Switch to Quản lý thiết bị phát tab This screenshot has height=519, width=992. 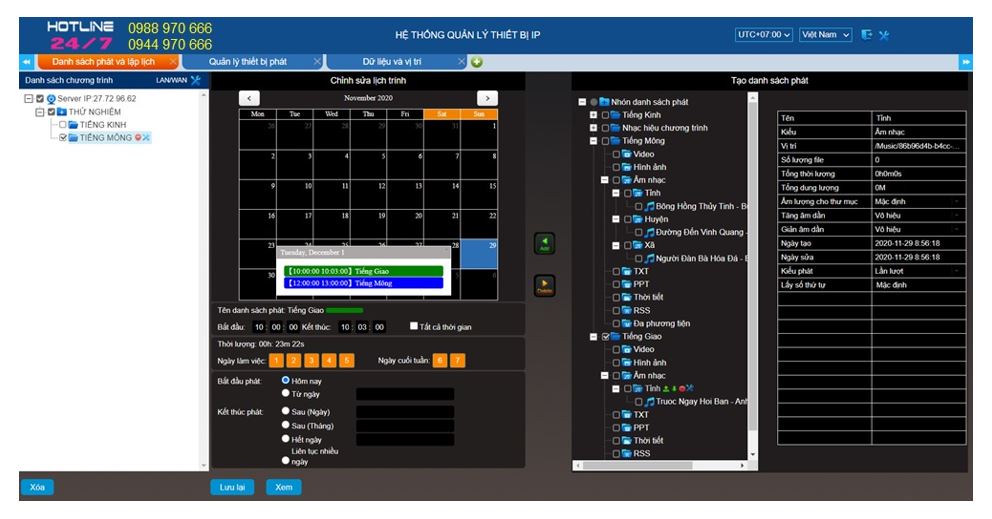[x=247, y=62]
